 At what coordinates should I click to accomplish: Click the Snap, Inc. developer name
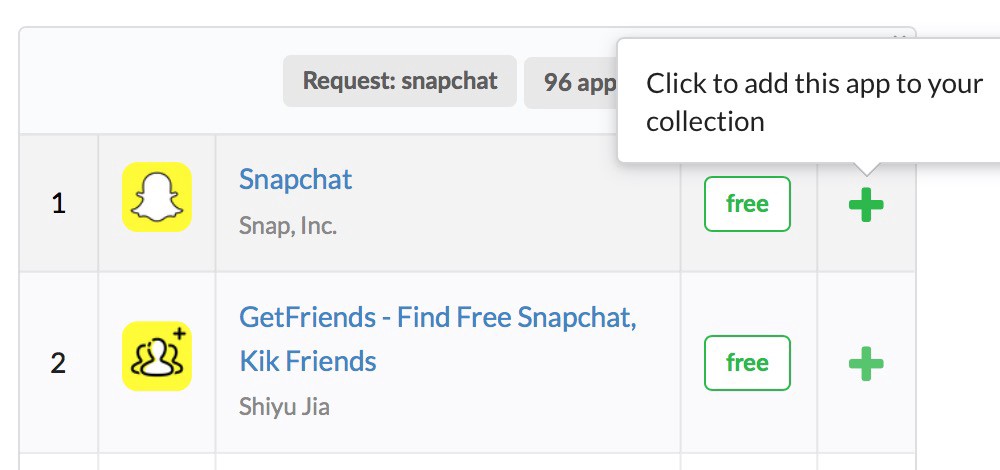288,226
